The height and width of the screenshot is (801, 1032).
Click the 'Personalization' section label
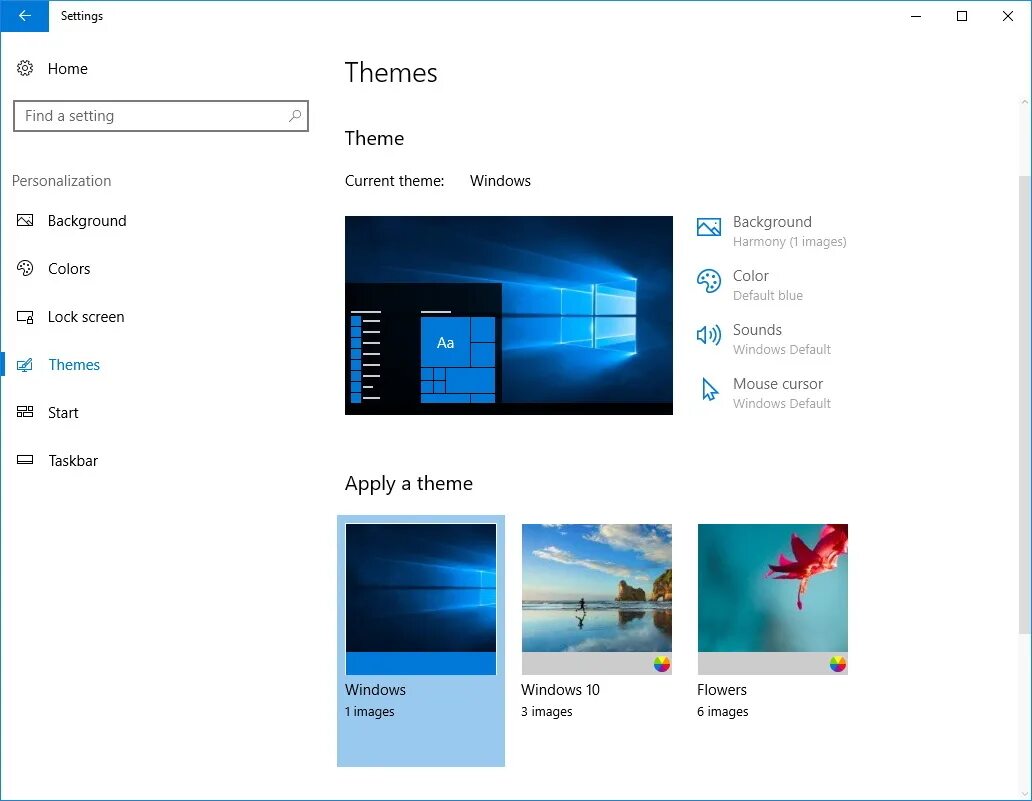point(62,181)
